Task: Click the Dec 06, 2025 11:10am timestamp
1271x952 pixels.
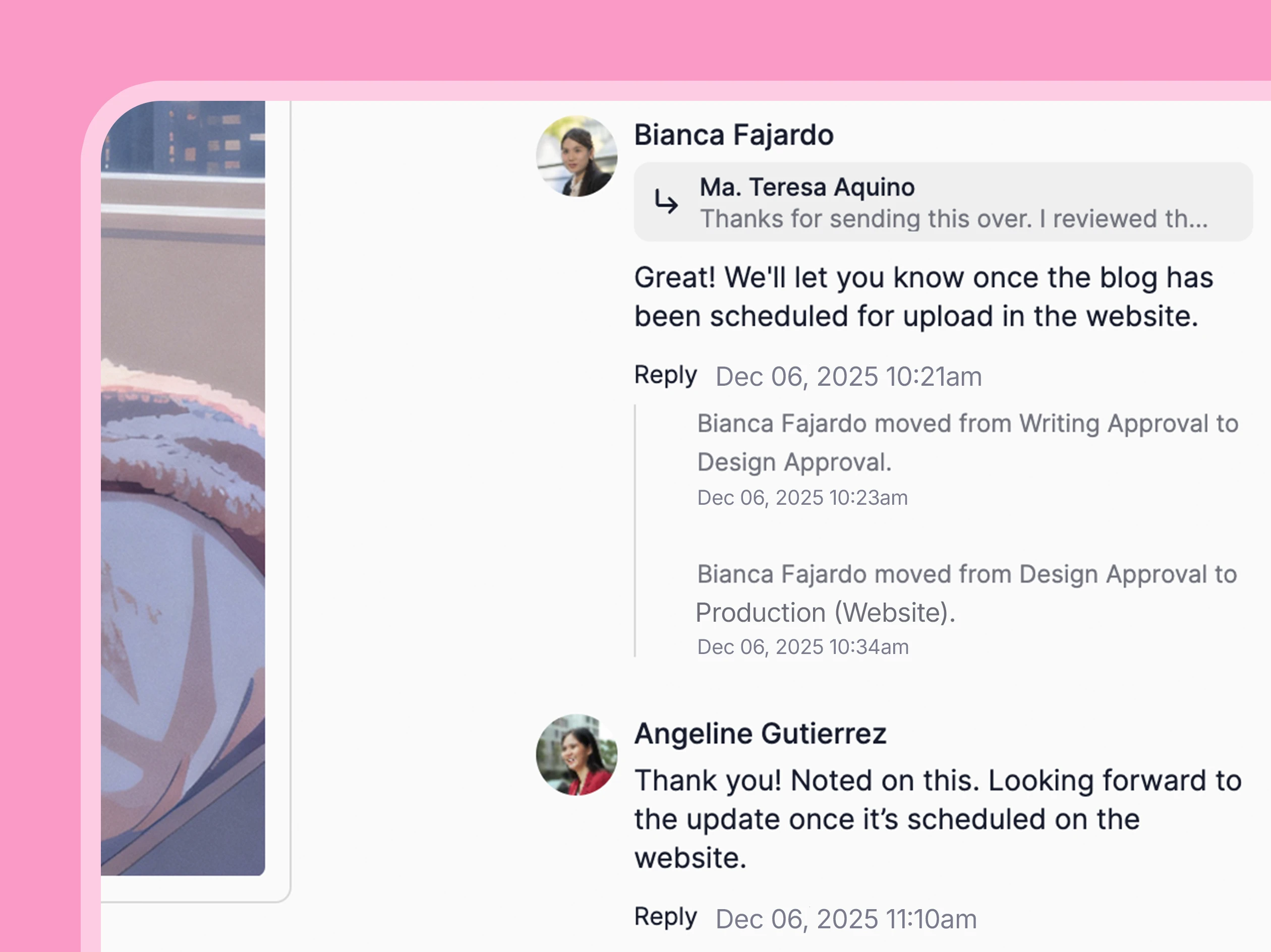Action: pyautogui.click(x=846, y=919)
